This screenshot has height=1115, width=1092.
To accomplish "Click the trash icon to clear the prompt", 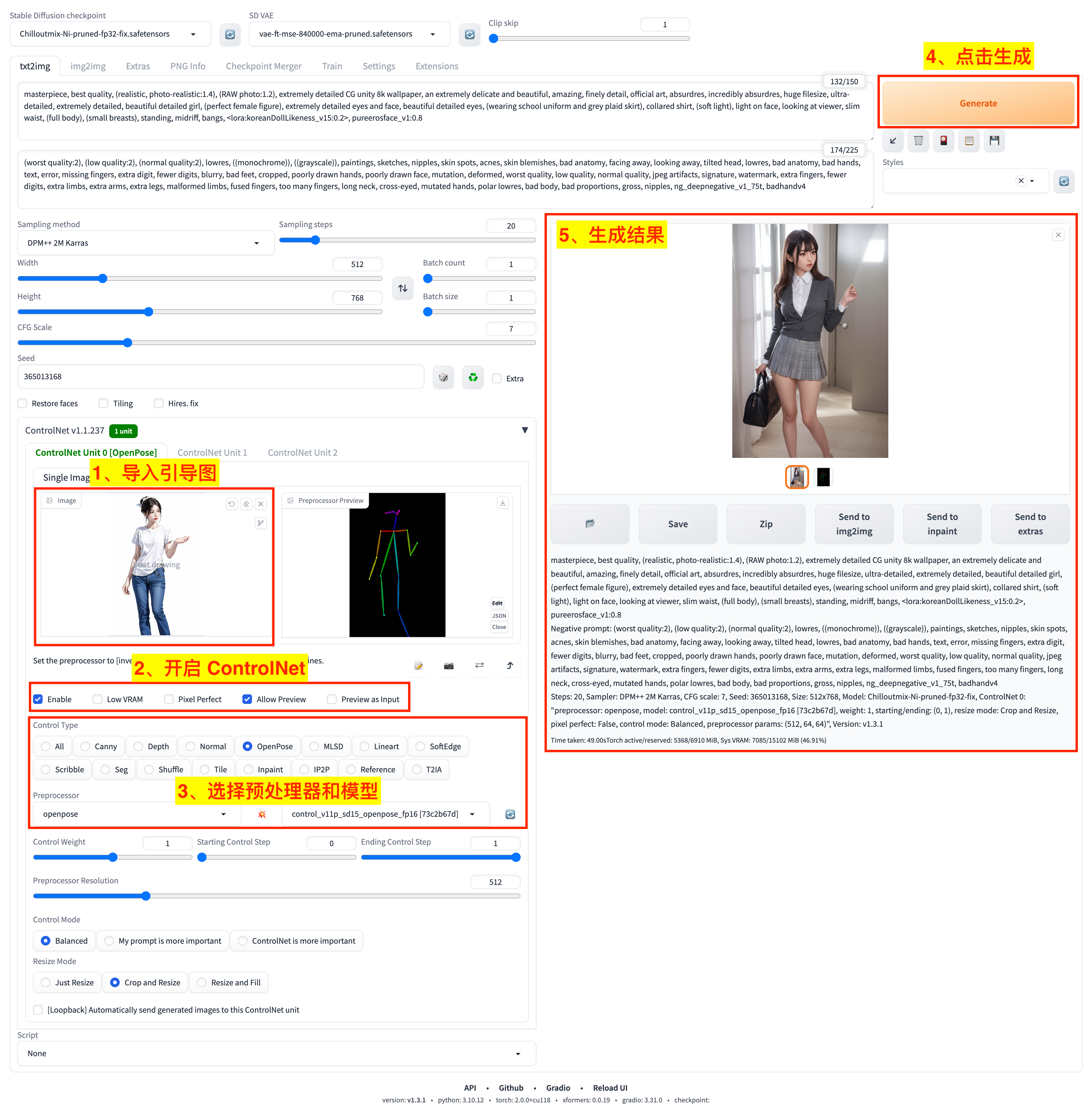I will (x=918, y=140).
